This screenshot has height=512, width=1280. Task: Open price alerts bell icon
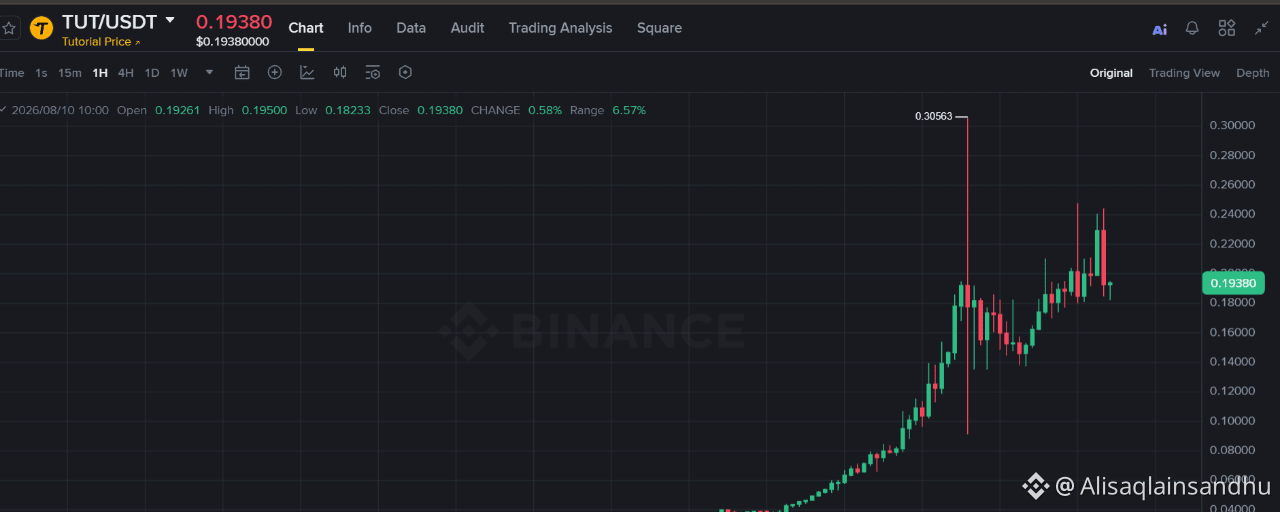[1192, 28]
